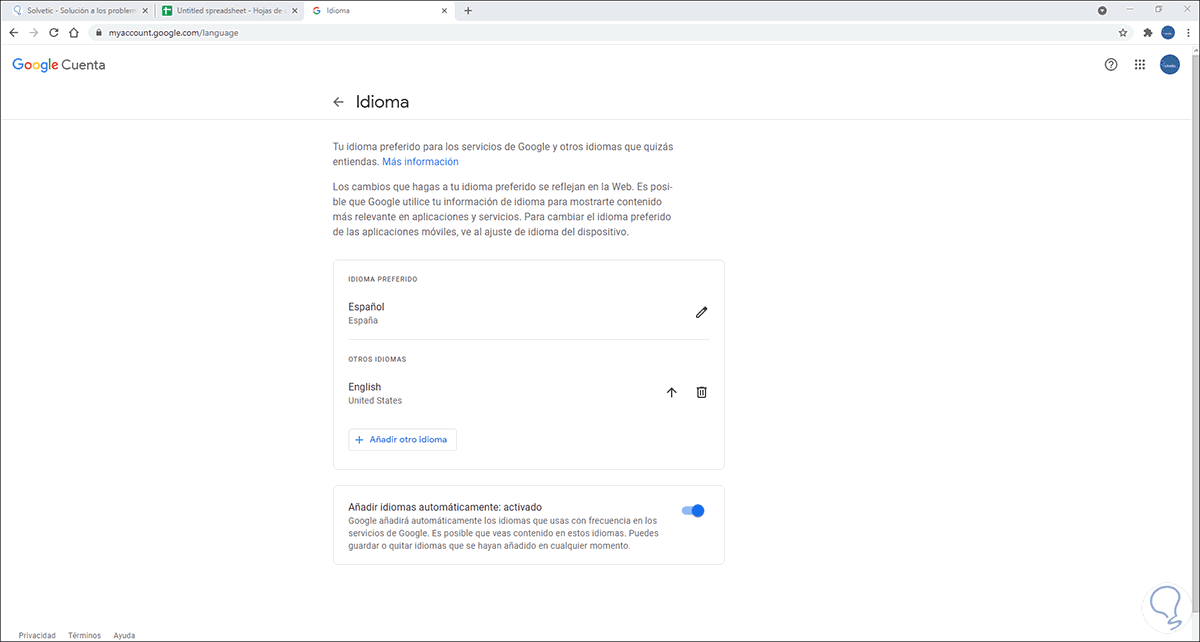Delete English from other languages
The width and height of the screenshot is (1200, 642).
point(701,392)
